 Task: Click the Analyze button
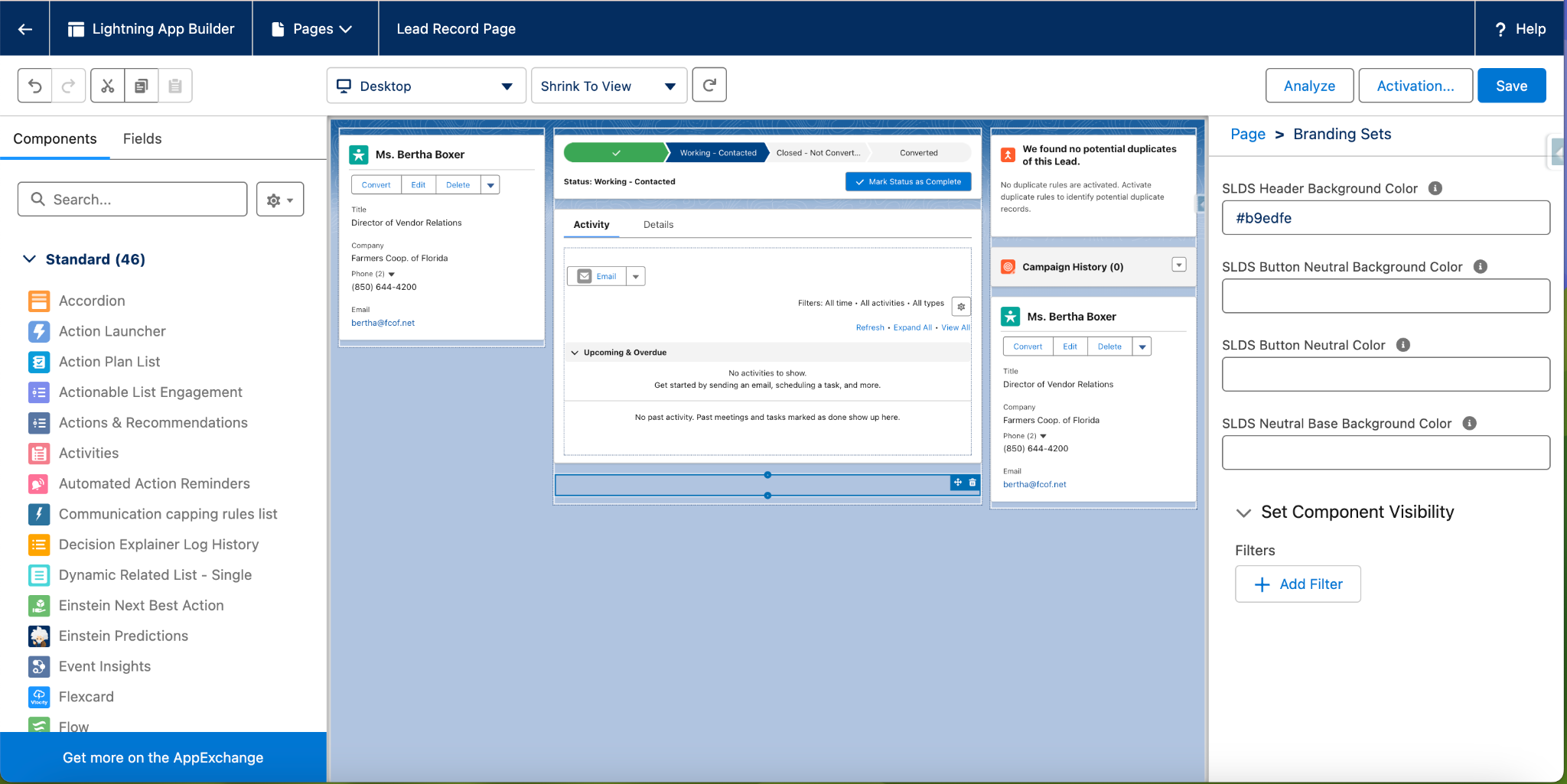(x=1309, y=86)
